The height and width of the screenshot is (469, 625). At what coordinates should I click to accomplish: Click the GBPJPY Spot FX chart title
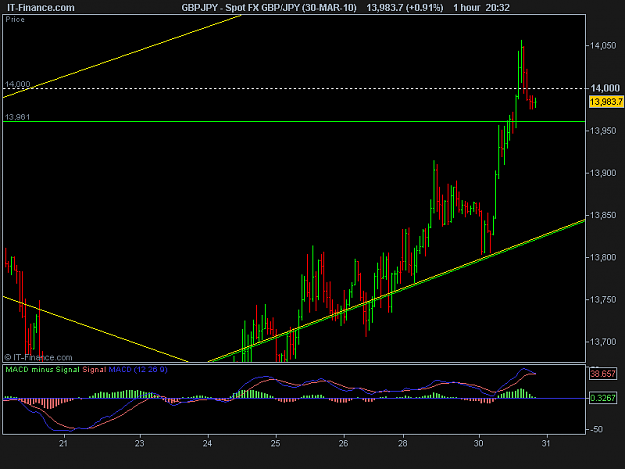[x=269, y=8]
